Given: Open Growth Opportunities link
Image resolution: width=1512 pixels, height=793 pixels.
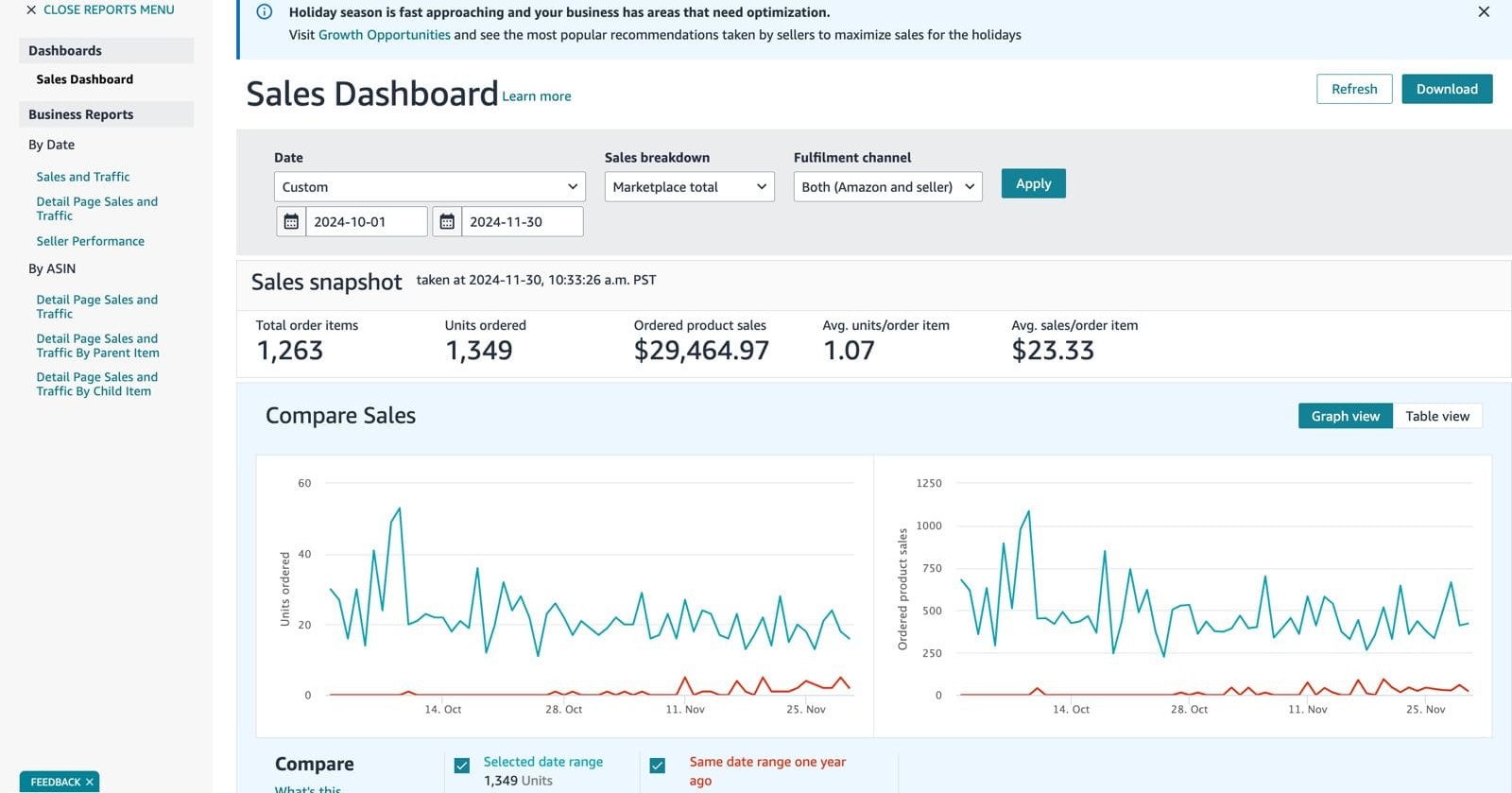Looking at the screenshot, I should (x=384, y=35).
